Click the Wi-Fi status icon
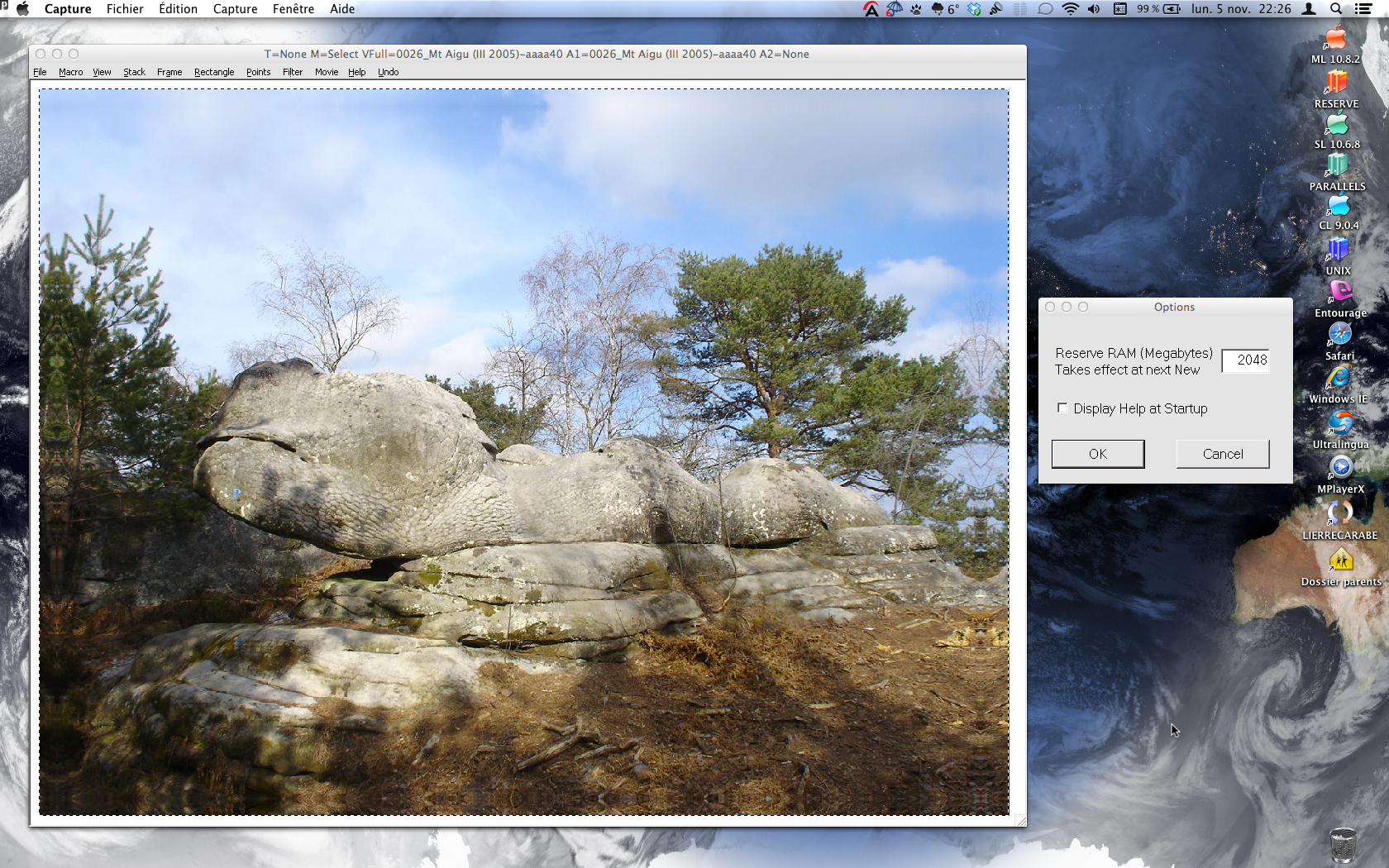 [x=1071, y=9]
